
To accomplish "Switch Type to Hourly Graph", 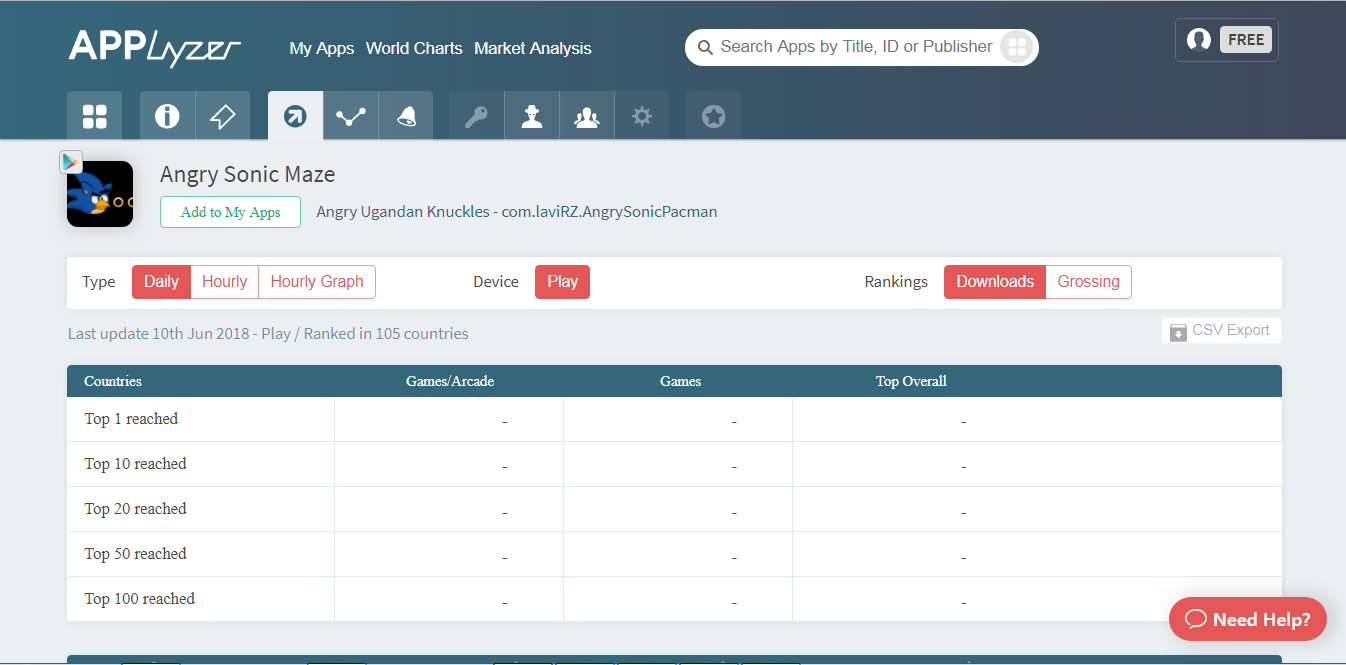I will coord(317,282).
